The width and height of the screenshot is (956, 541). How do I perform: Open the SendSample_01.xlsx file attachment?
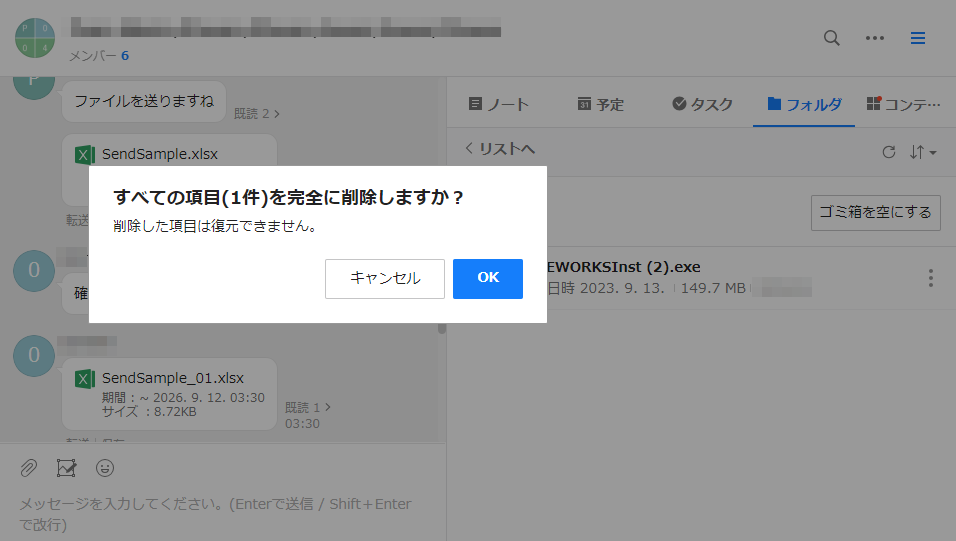tap(172, 378)
